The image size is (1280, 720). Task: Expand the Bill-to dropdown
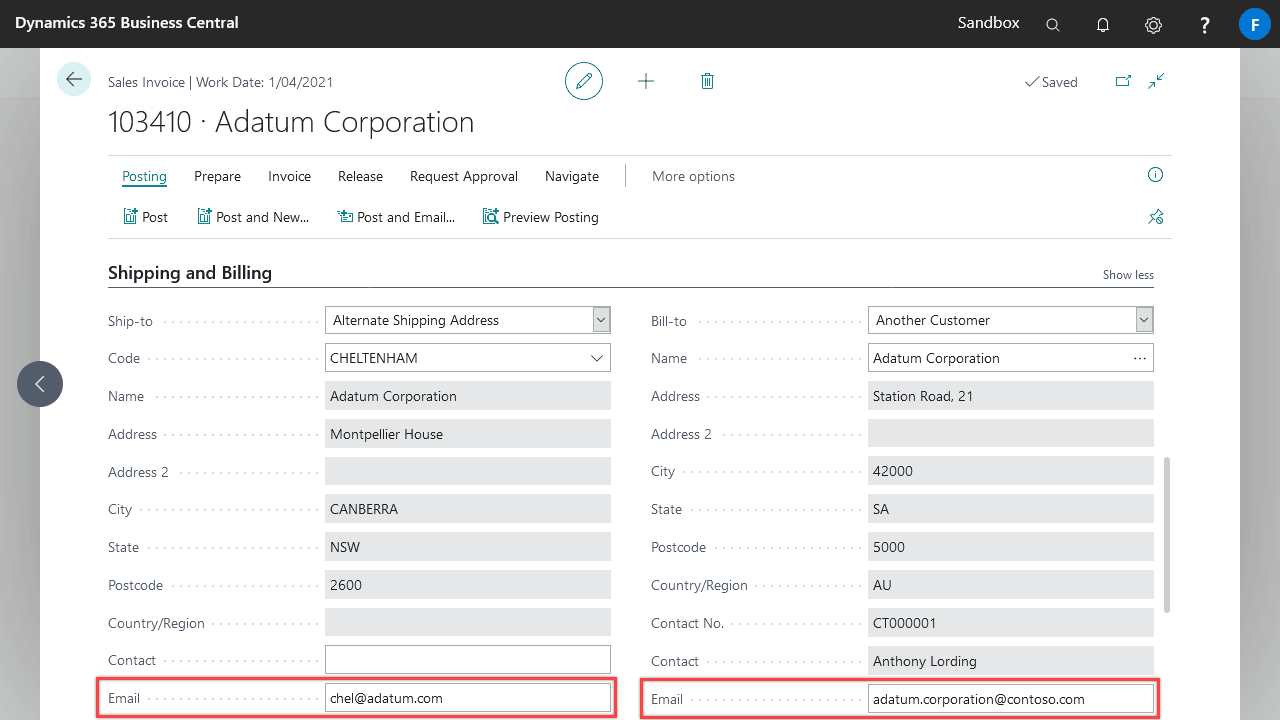point(1144,320)
